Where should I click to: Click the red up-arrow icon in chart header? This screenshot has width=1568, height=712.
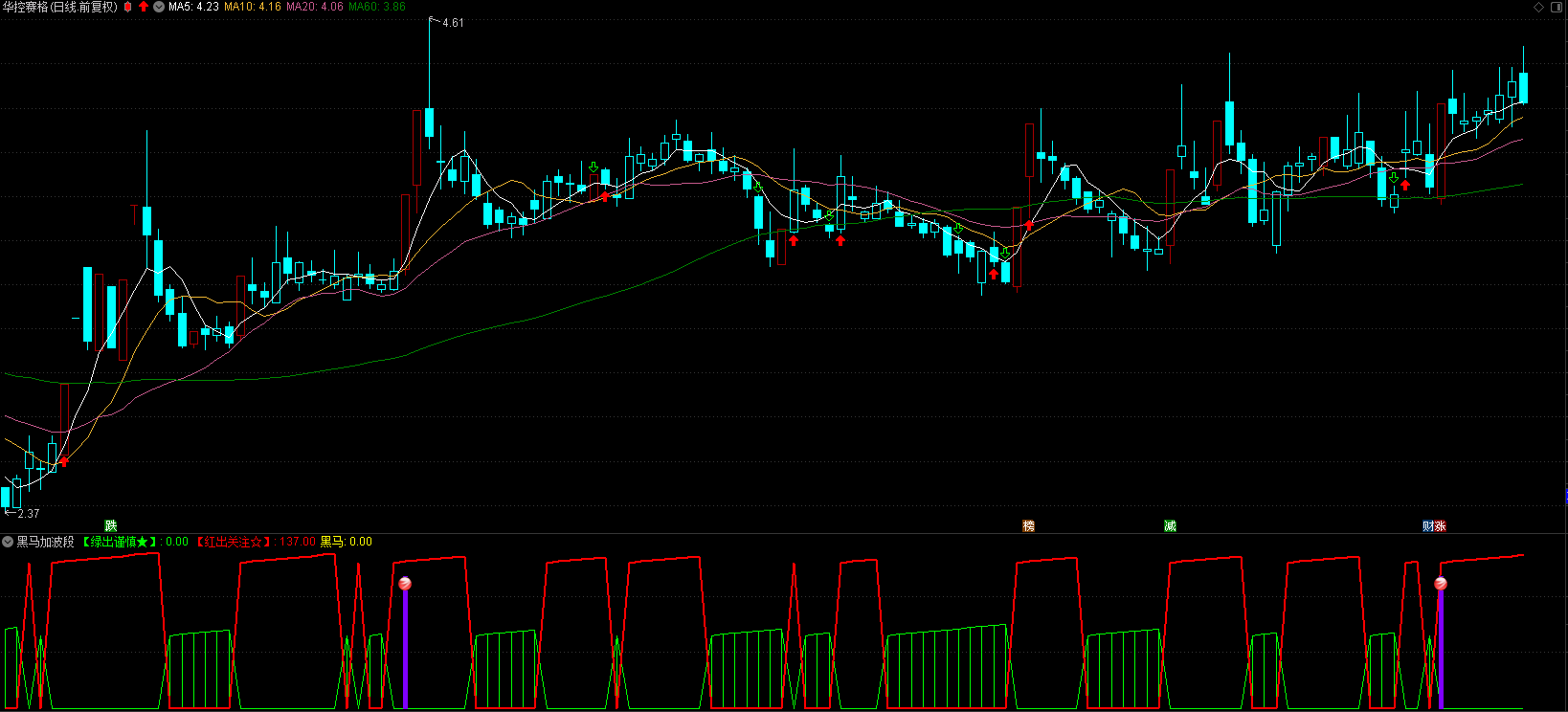[144, 7]
